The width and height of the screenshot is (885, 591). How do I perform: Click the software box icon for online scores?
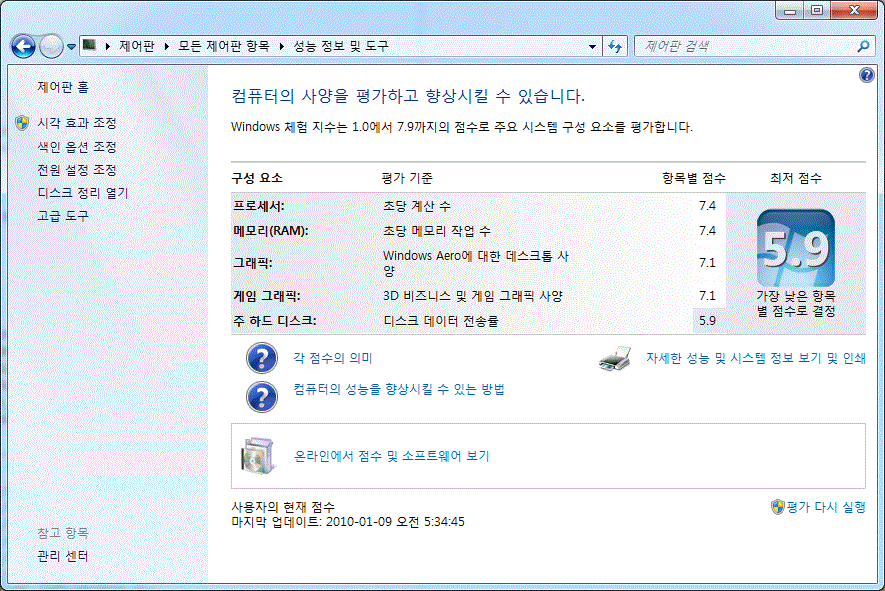click(257, 456)
